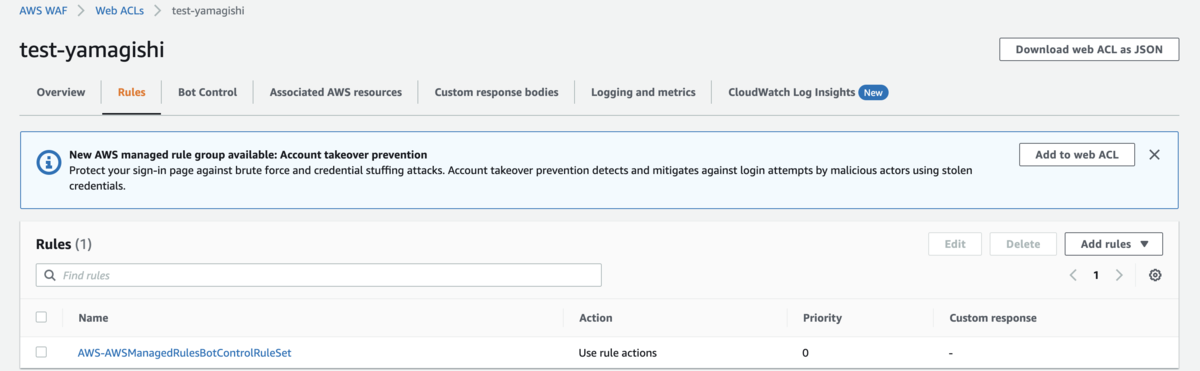The image size is (1200, 371).
Task: Switch to Custom response bodies tab
Action: click(496, 92)
